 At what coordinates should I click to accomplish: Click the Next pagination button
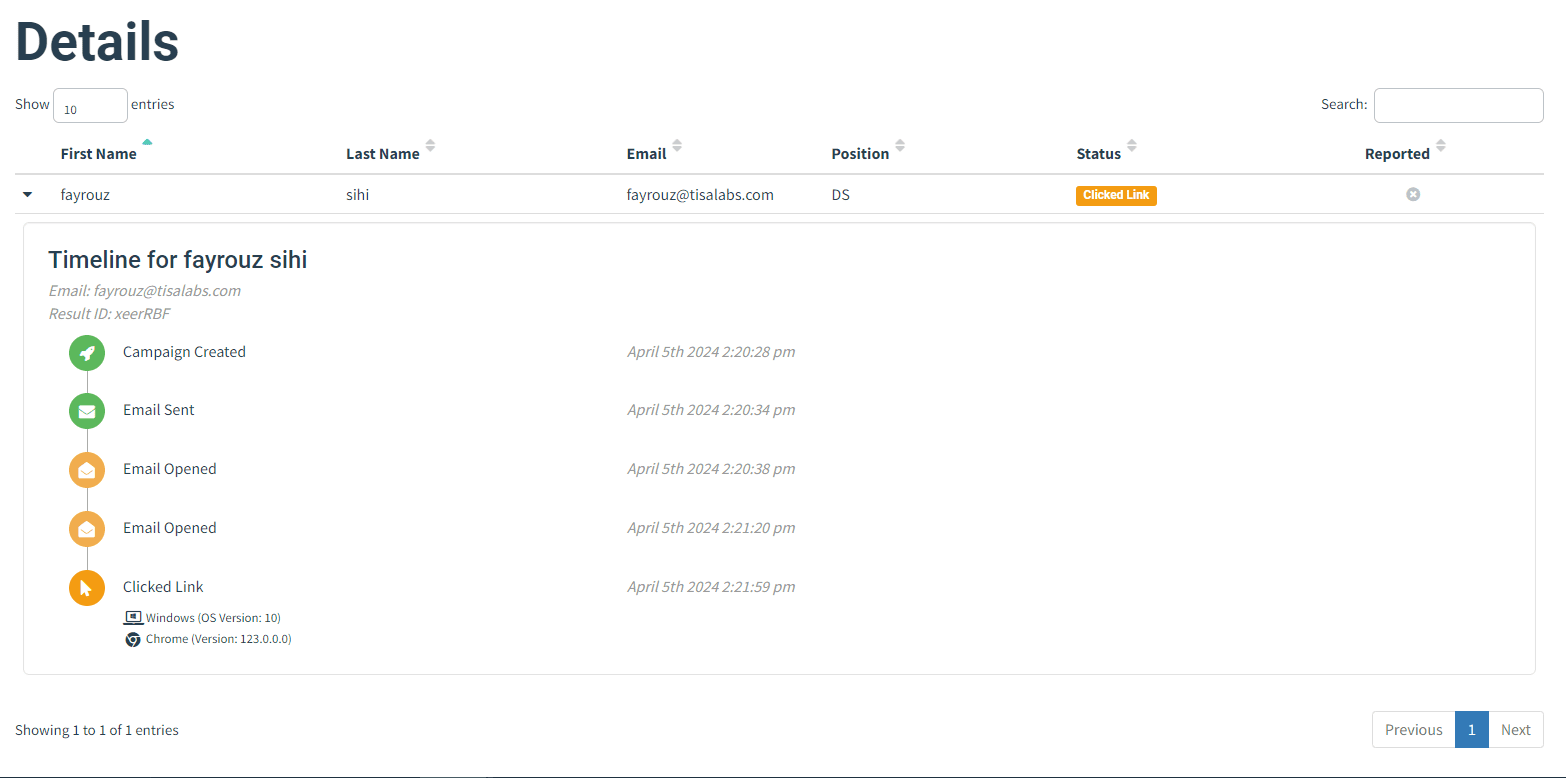pos(1516,729)
